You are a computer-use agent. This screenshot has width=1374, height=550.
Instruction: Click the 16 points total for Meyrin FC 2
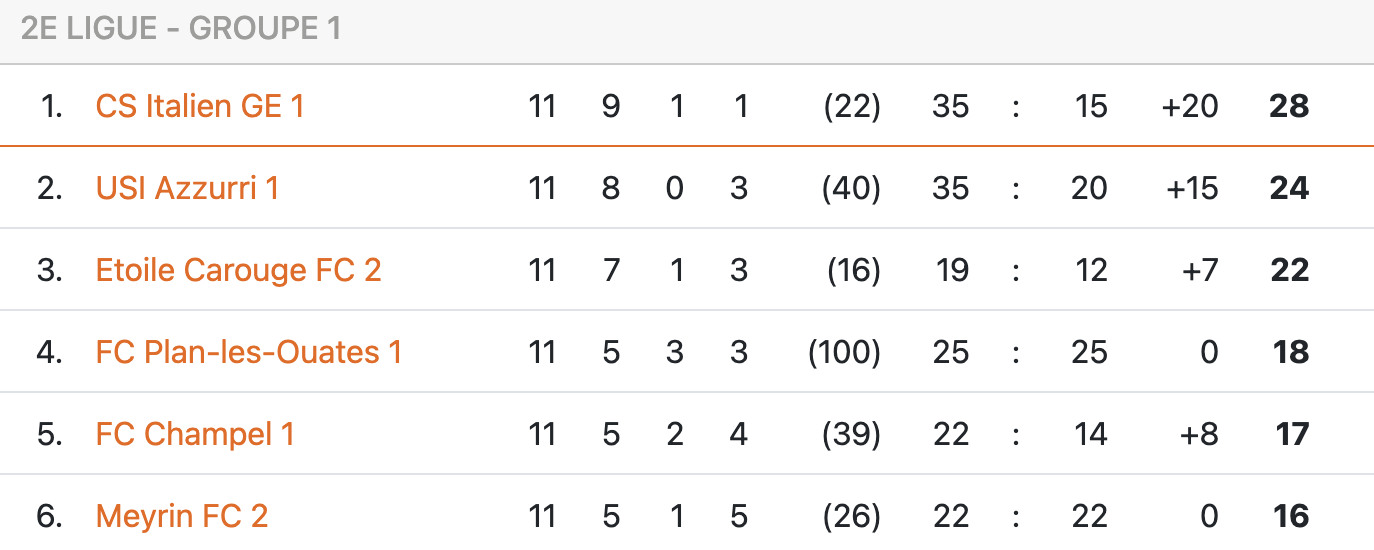1290,516
